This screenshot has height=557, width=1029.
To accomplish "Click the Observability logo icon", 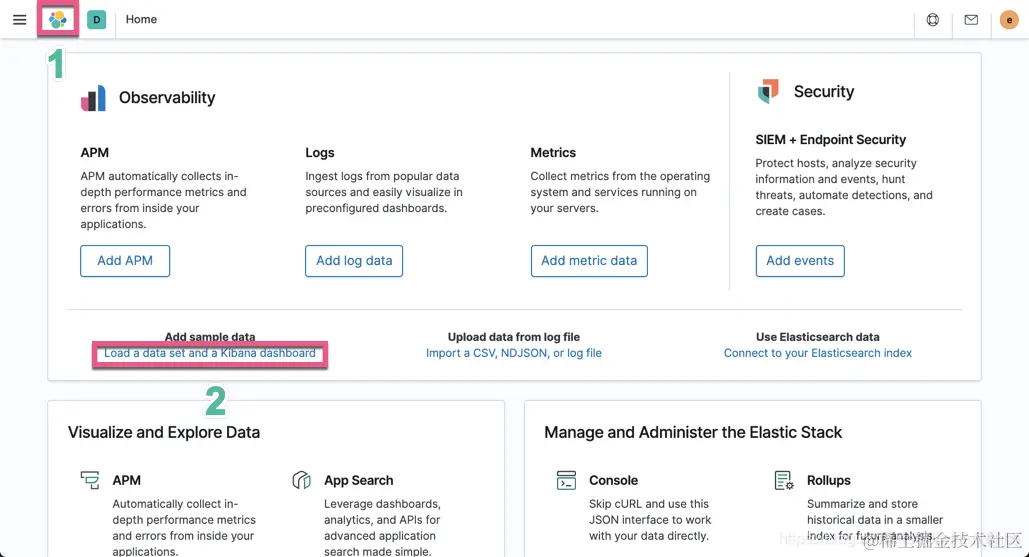I will [x=93, y=98].
